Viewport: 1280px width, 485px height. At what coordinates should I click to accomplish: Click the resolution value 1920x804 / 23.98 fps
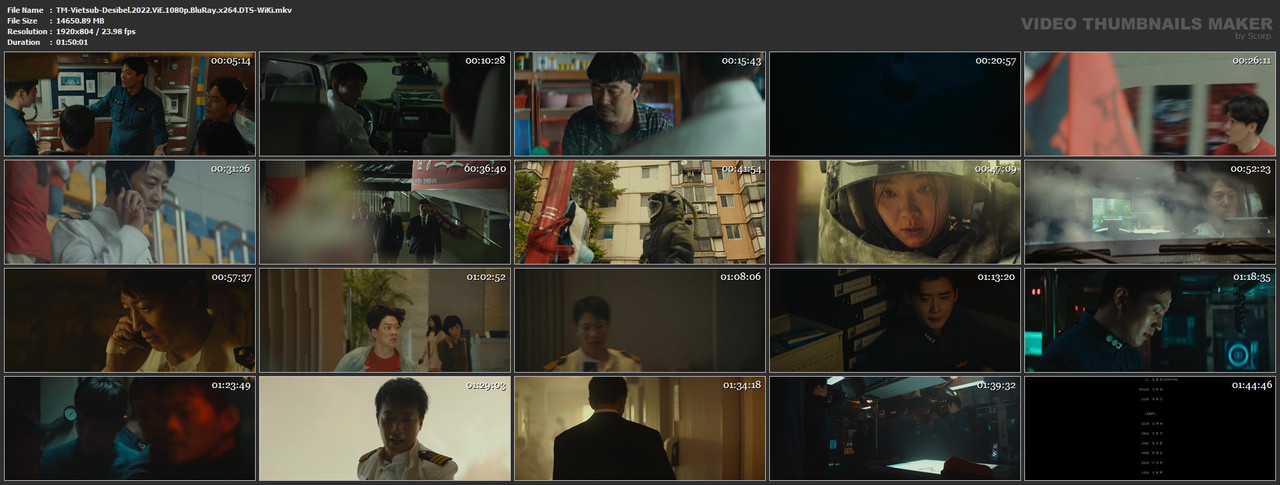(x=96, y=31)
